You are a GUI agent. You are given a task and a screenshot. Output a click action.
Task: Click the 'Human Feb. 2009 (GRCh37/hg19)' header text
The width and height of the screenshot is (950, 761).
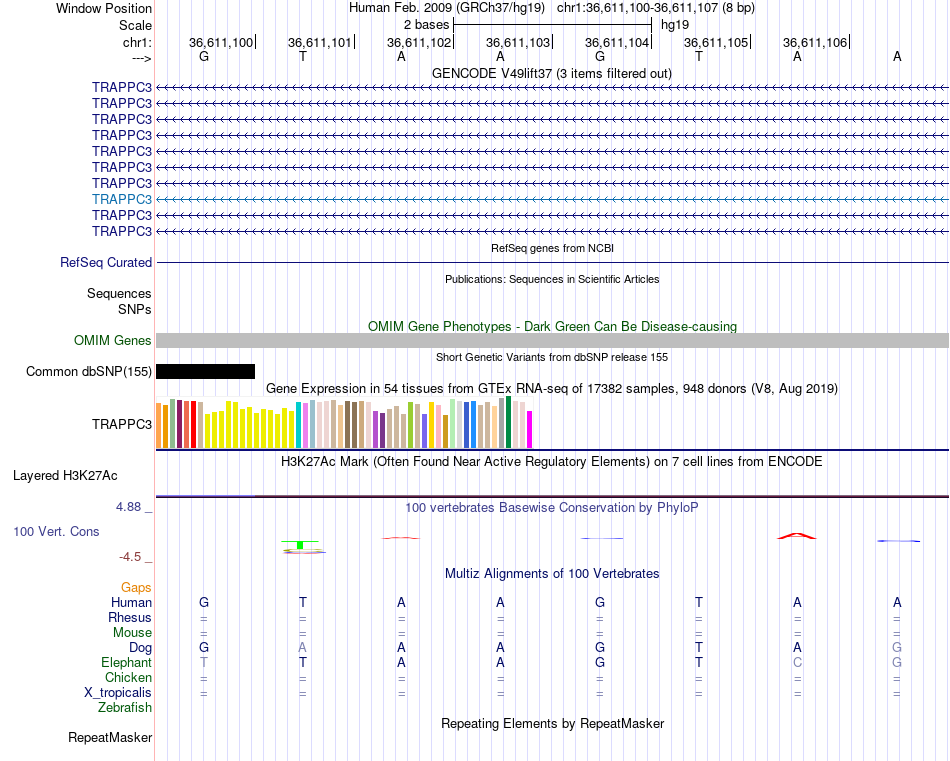pyautogui.click(x=447, y=8)
